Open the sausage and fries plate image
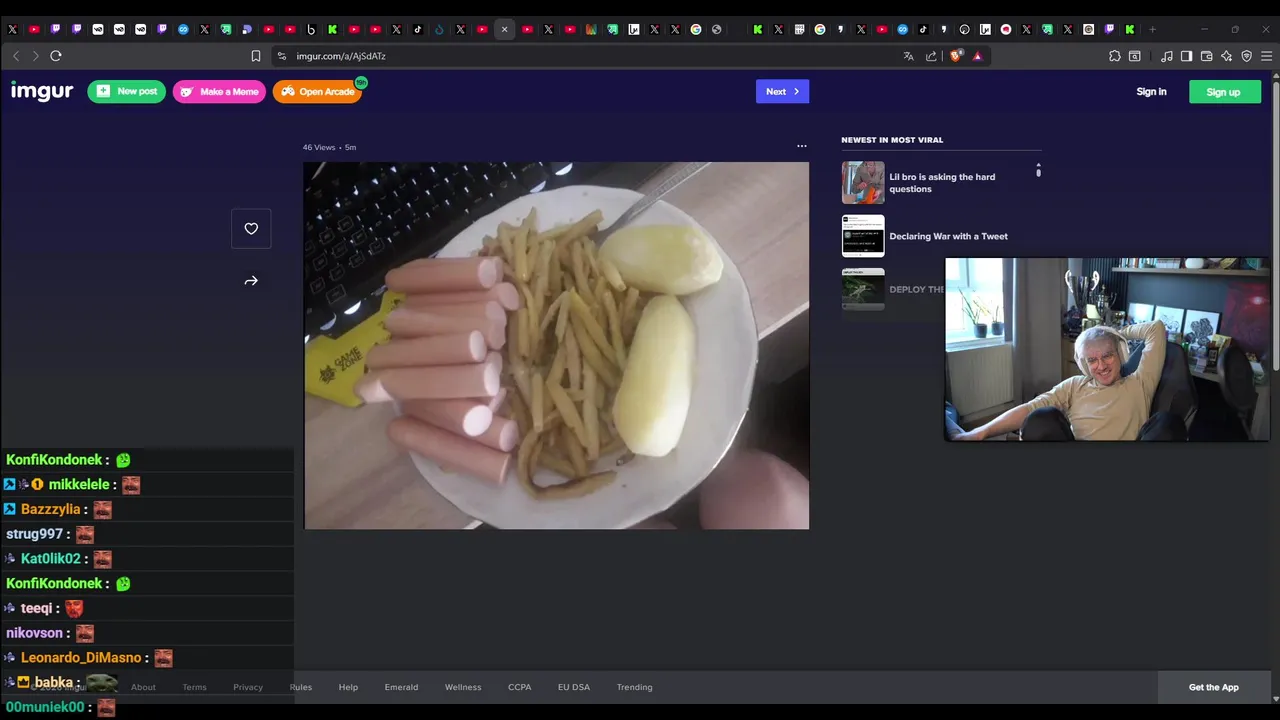Screen dimensions: 1280x720 (x=556, y=345)
